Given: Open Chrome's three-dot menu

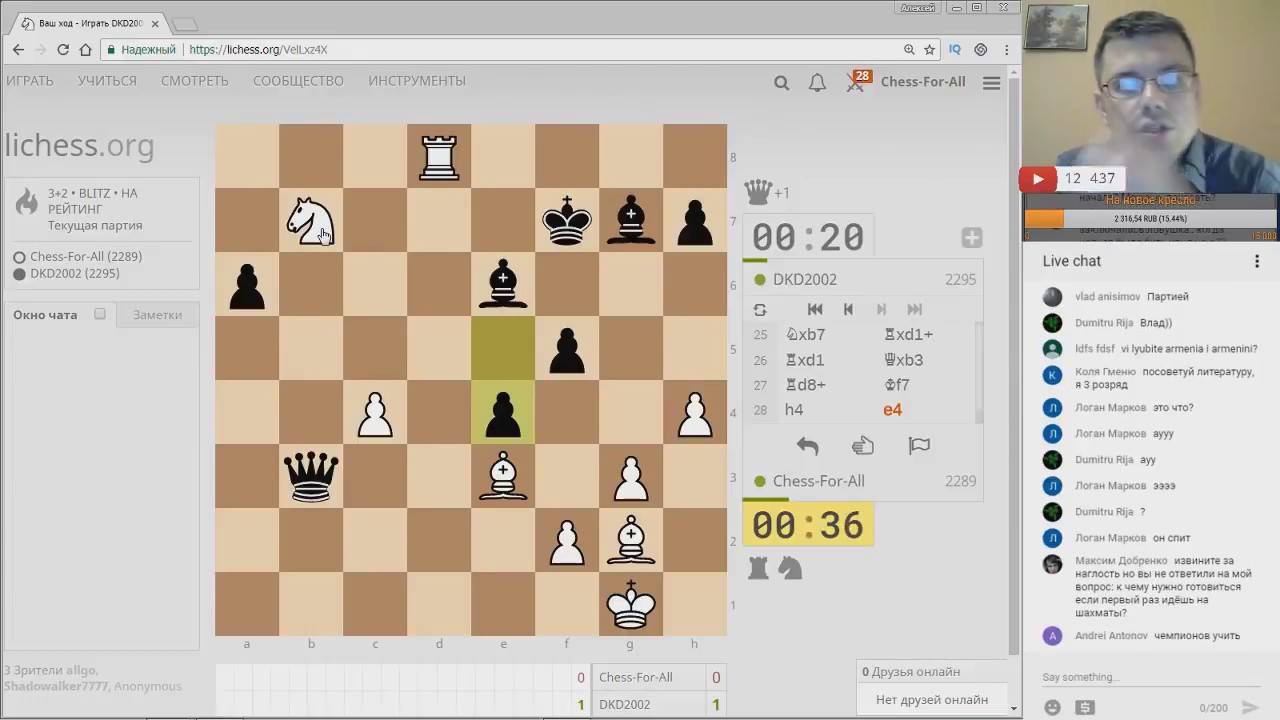Looking at the screenshot, I should pyautogui.click(x=1006, y=49).
